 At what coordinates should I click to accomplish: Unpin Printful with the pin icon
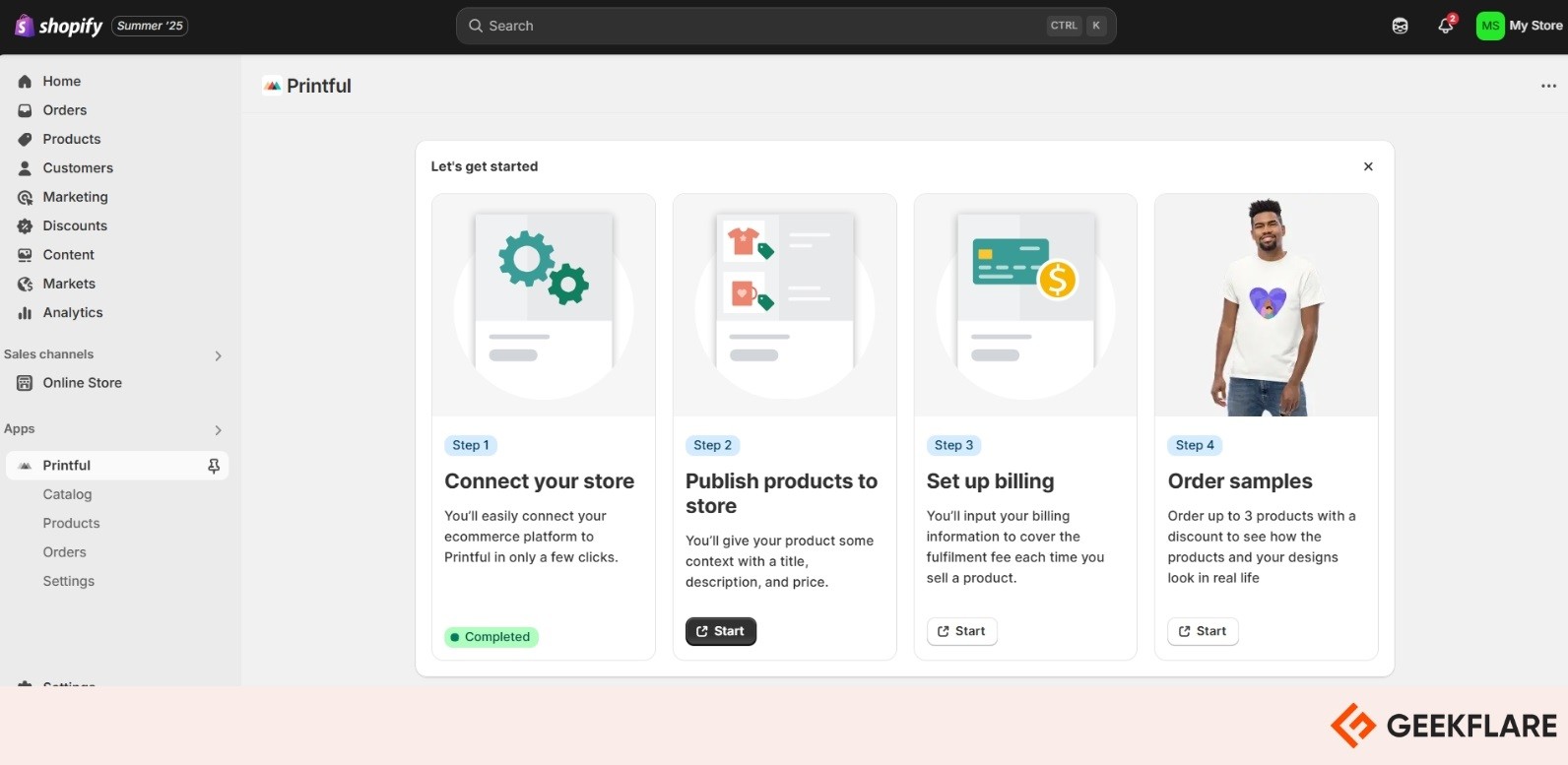coord(214,466)
